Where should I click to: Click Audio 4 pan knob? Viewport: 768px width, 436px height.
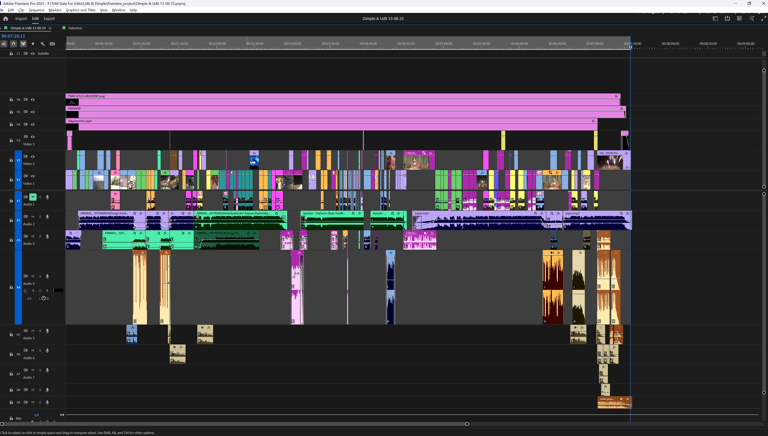coord(43,298)
